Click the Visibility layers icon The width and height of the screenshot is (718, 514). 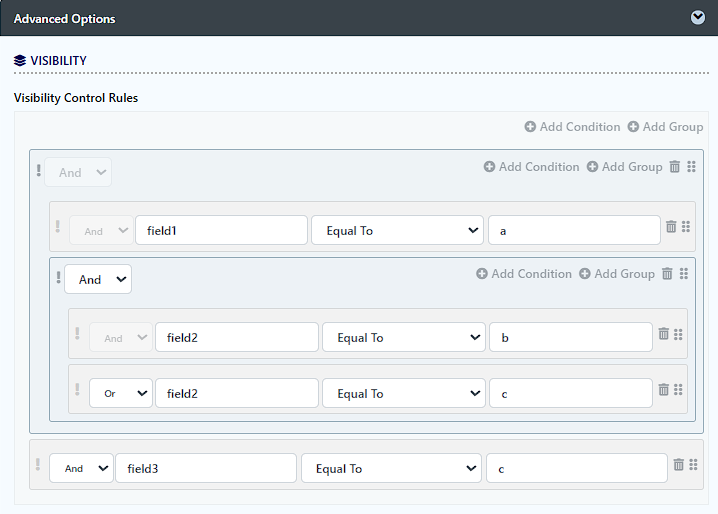point(20,61)
